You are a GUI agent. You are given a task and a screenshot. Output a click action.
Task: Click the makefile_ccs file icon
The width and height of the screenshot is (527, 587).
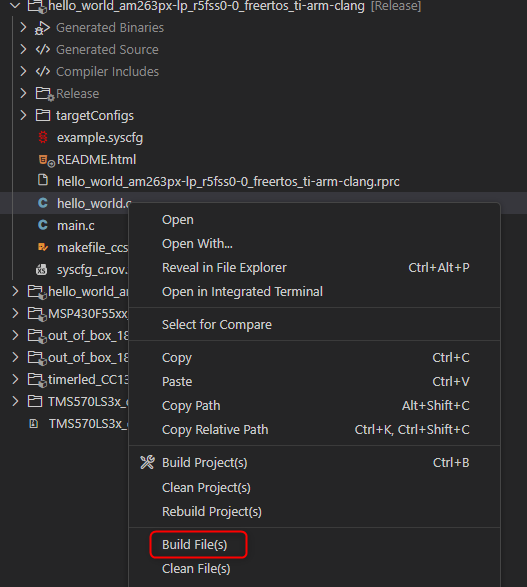[x=43, y=247]
